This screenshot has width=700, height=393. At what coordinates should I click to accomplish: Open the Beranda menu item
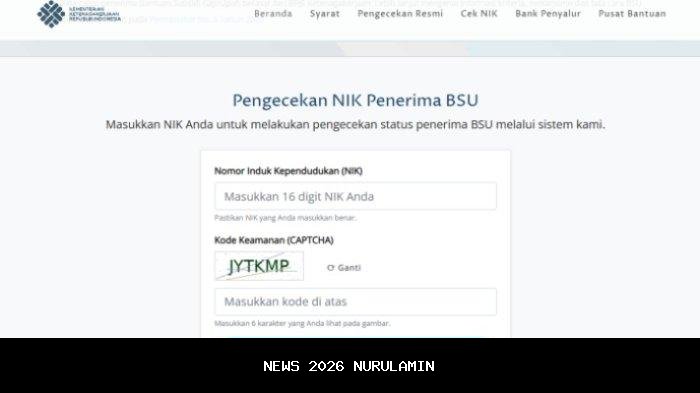click(x=273, y=14)
